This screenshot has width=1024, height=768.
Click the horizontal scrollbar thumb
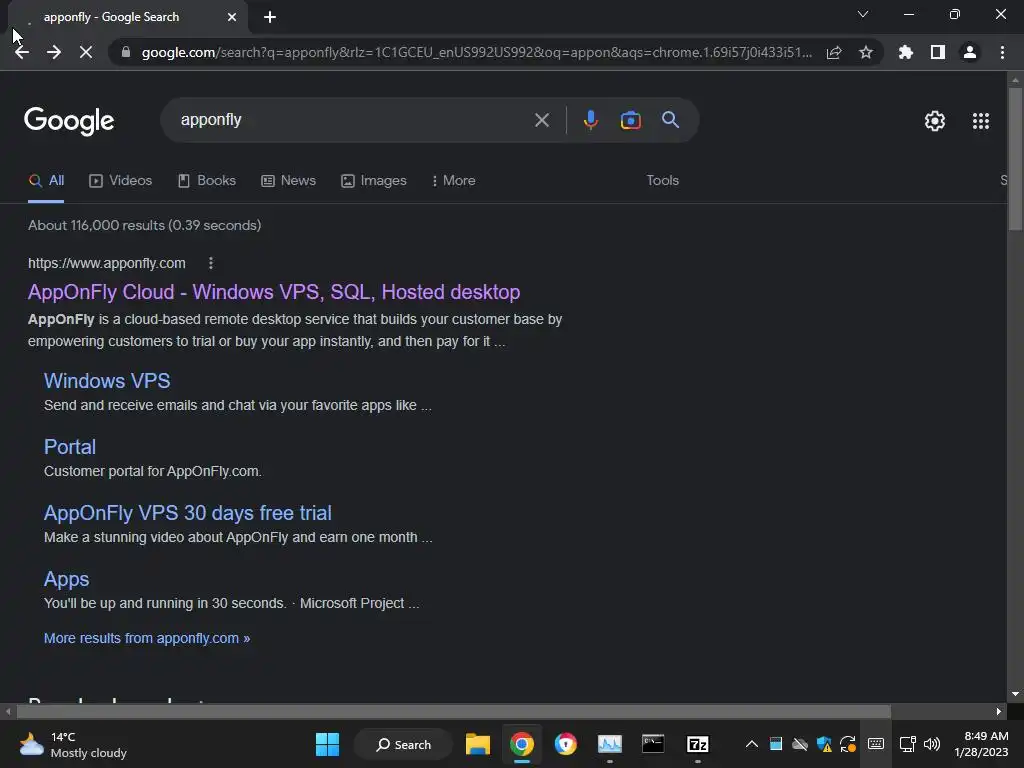[x=453, y=711]
